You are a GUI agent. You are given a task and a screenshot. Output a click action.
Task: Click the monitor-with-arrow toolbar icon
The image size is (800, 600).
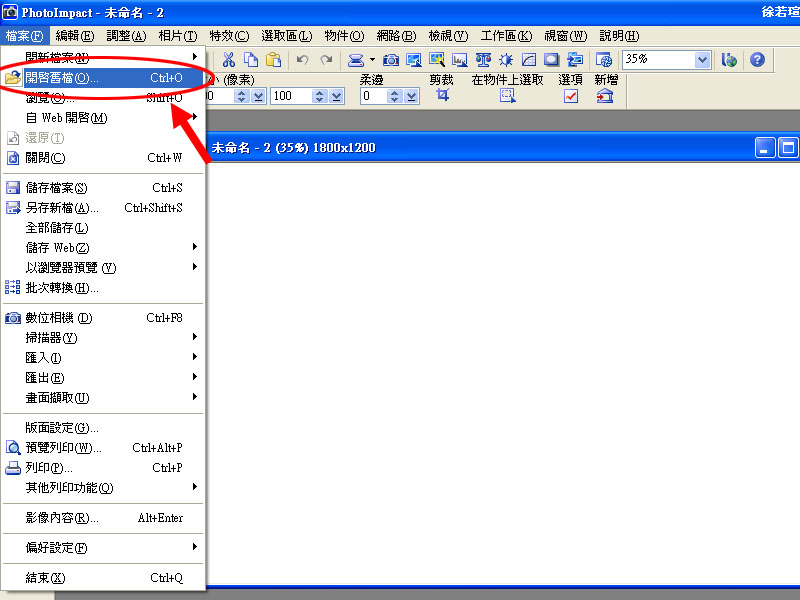[414, 60]
